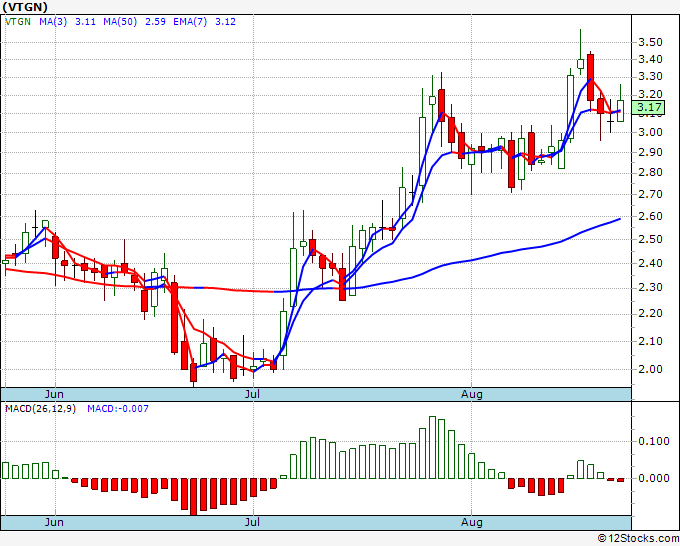Click Aug on the MACD panel axis

[x=471, y=522]
